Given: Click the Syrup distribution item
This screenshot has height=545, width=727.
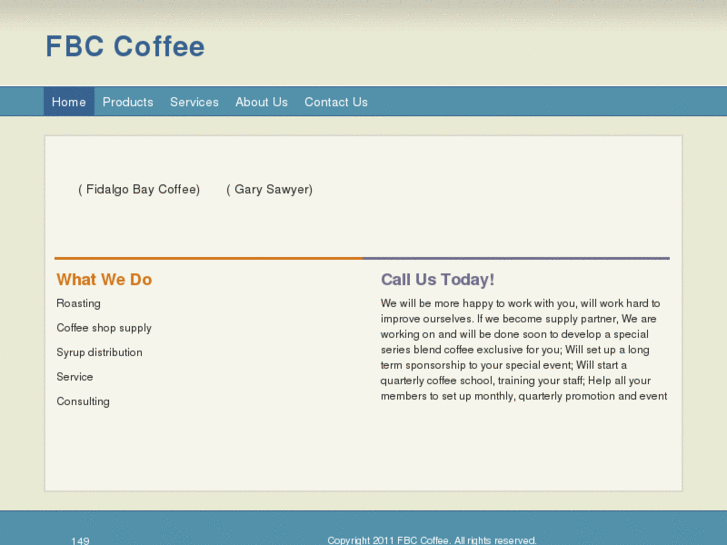Looking at the screenshot, I should tap(99, 353).
